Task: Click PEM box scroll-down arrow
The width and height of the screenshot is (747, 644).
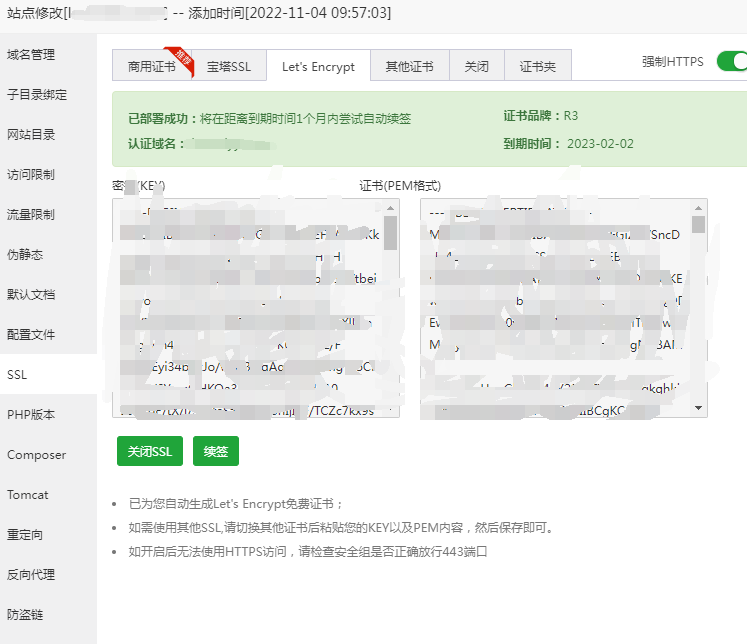Action: click(698, 408)
